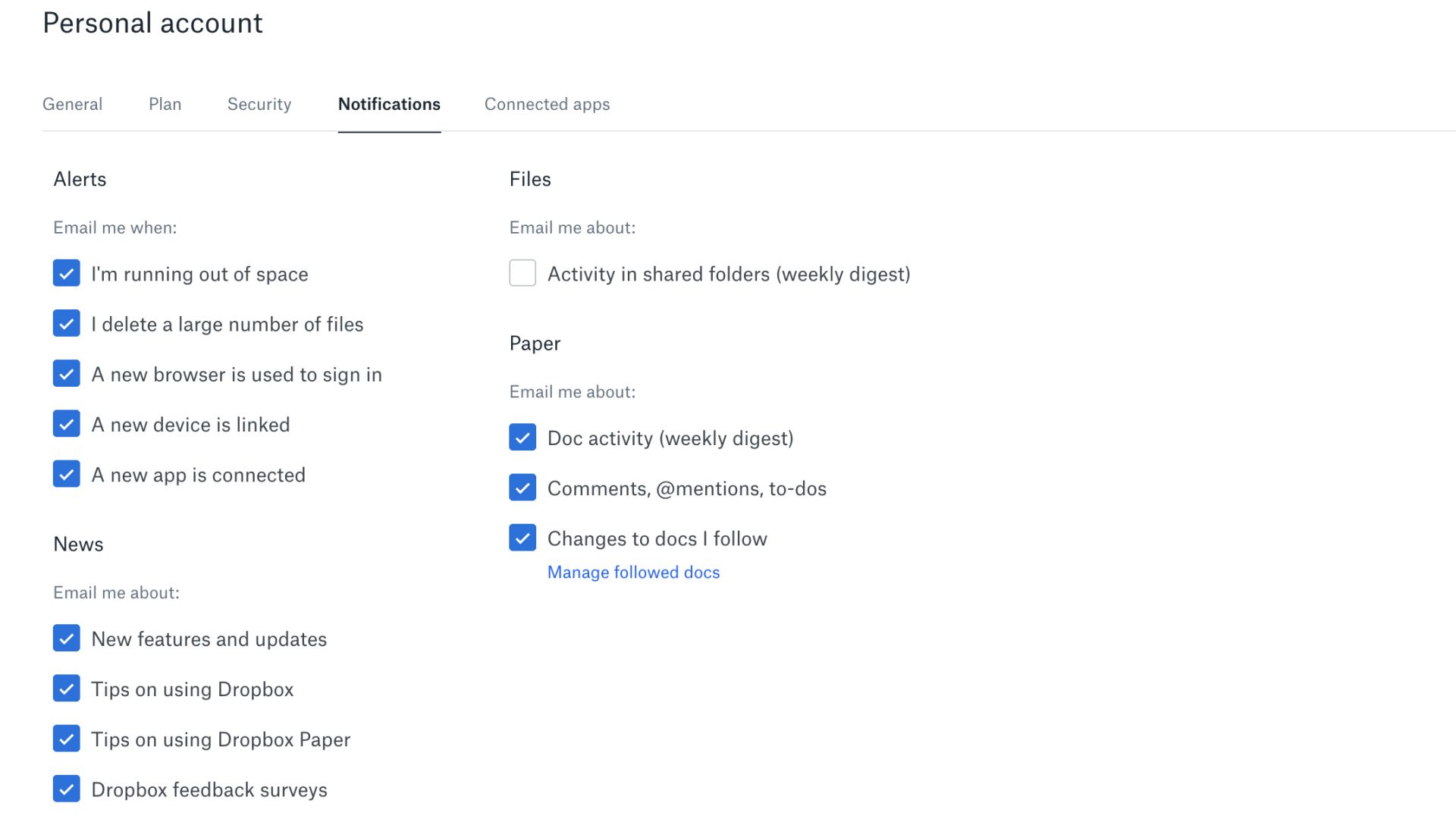Enable activity in shared folders weekly digest

(522, 273)
